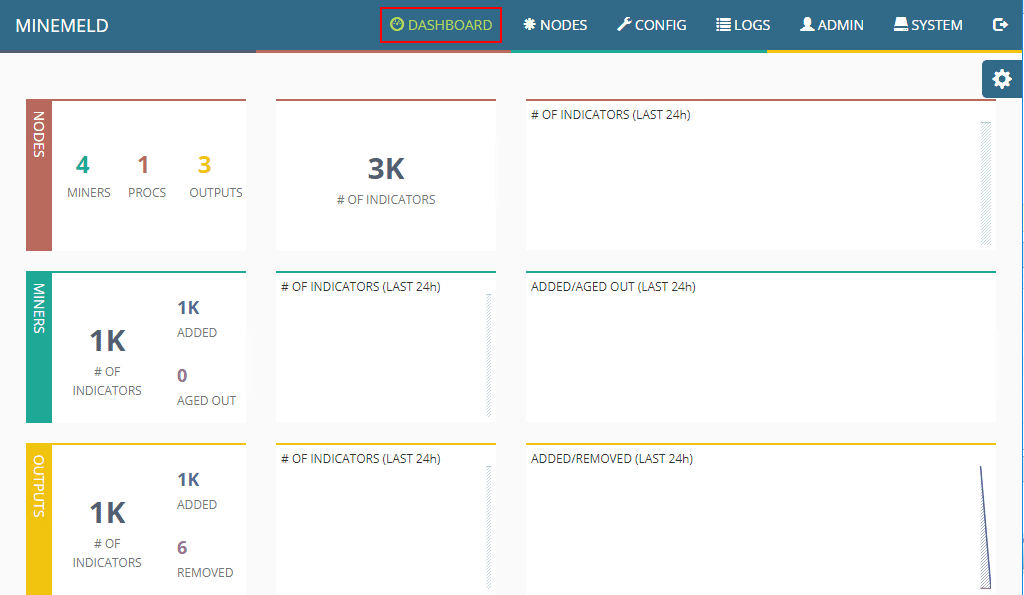Click the MINEMELD logo text
Viewport: 1024px width, 595px height.
pyautogui.click(x=62, y=25)
